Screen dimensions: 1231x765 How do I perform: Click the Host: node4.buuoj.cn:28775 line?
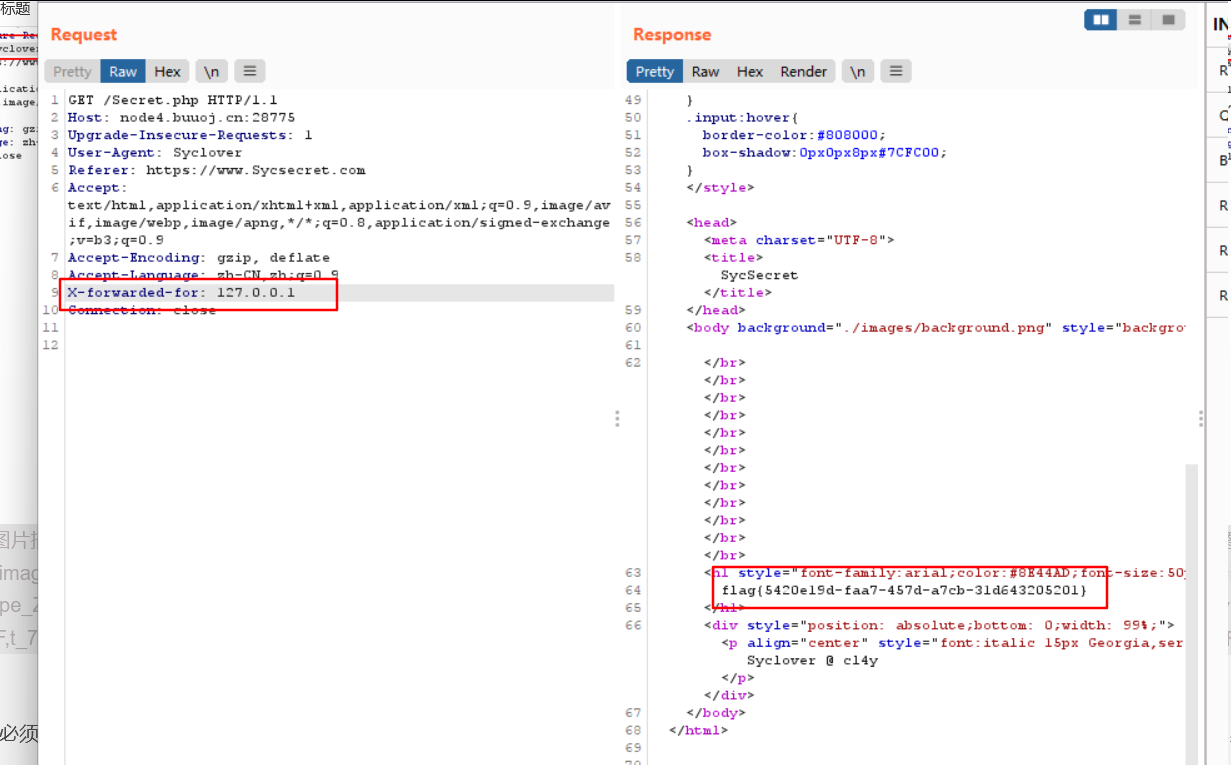tap(181, 118)
